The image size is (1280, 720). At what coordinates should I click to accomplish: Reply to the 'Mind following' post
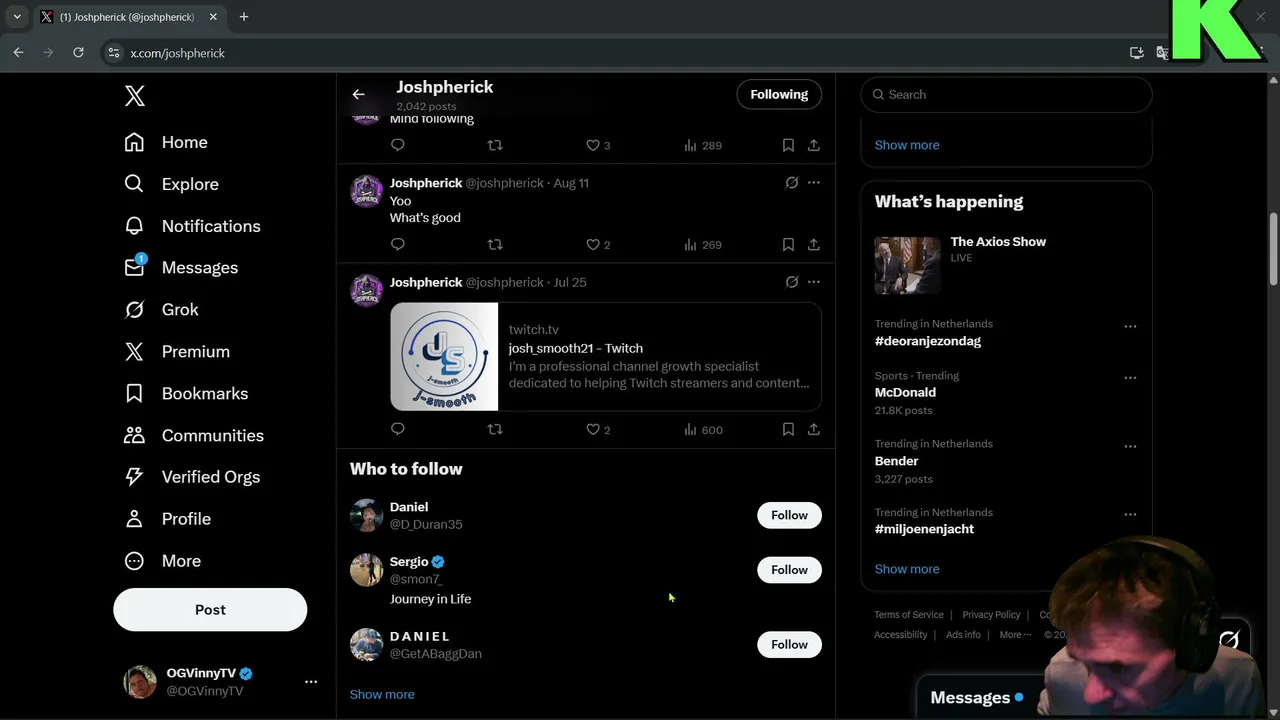tap(398, 146)
